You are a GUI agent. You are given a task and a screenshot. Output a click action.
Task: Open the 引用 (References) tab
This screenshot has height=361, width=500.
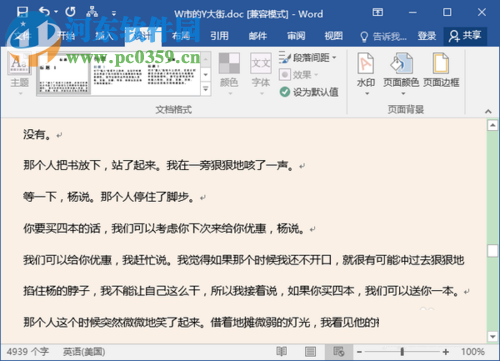(x=219, y=36)
